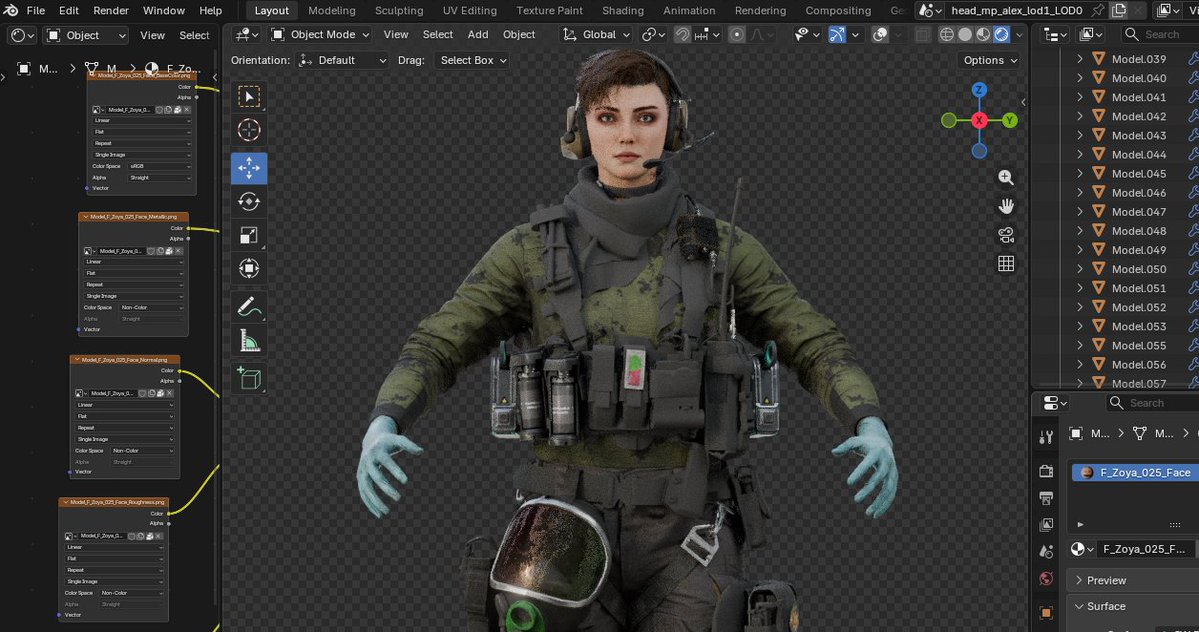Switch perspective/orthographic with the grid icon

[x=1006, y=264]
